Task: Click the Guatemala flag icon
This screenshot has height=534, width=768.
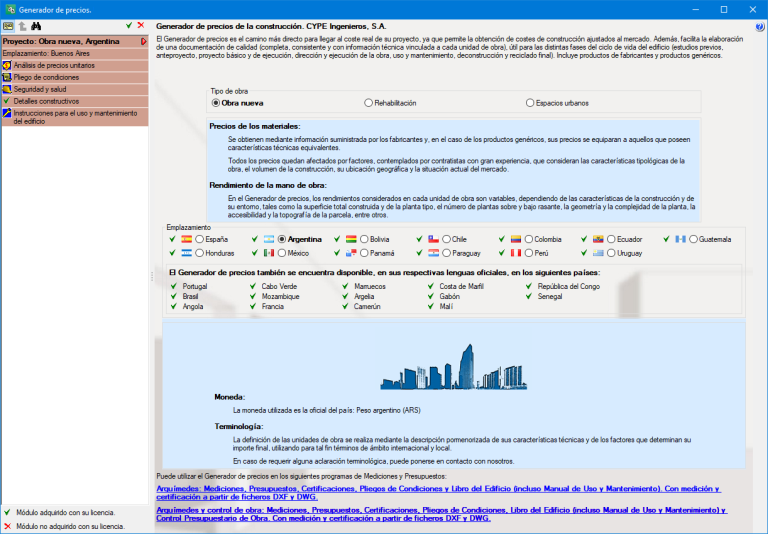Action: (x=680, y=239)
